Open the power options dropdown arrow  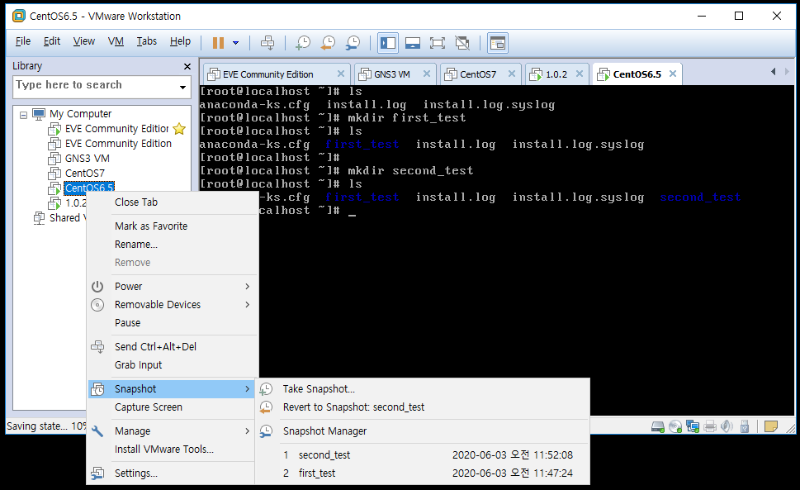coord(236,42)
